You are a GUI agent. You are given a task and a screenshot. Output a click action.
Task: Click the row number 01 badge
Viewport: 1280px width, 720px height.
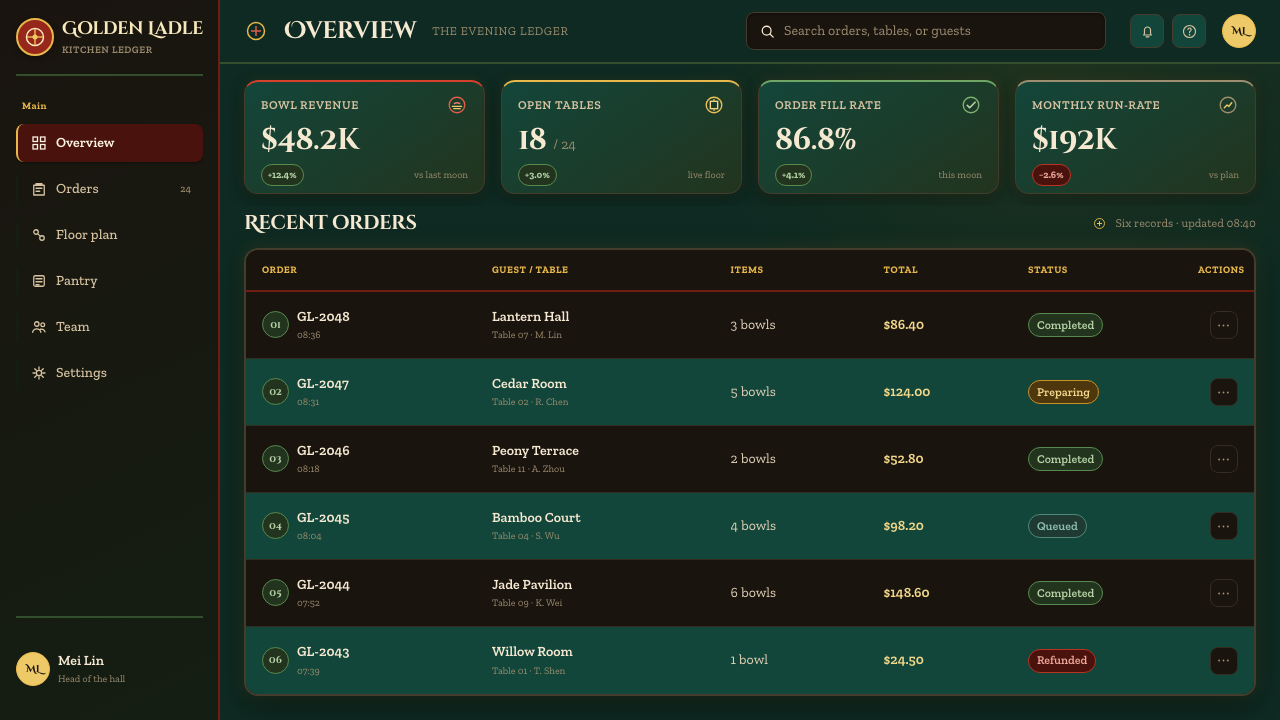(x=275, y=325)
